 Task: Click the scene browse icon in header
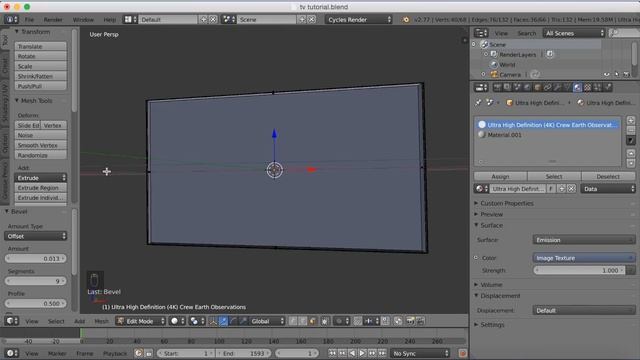point(229,19)
